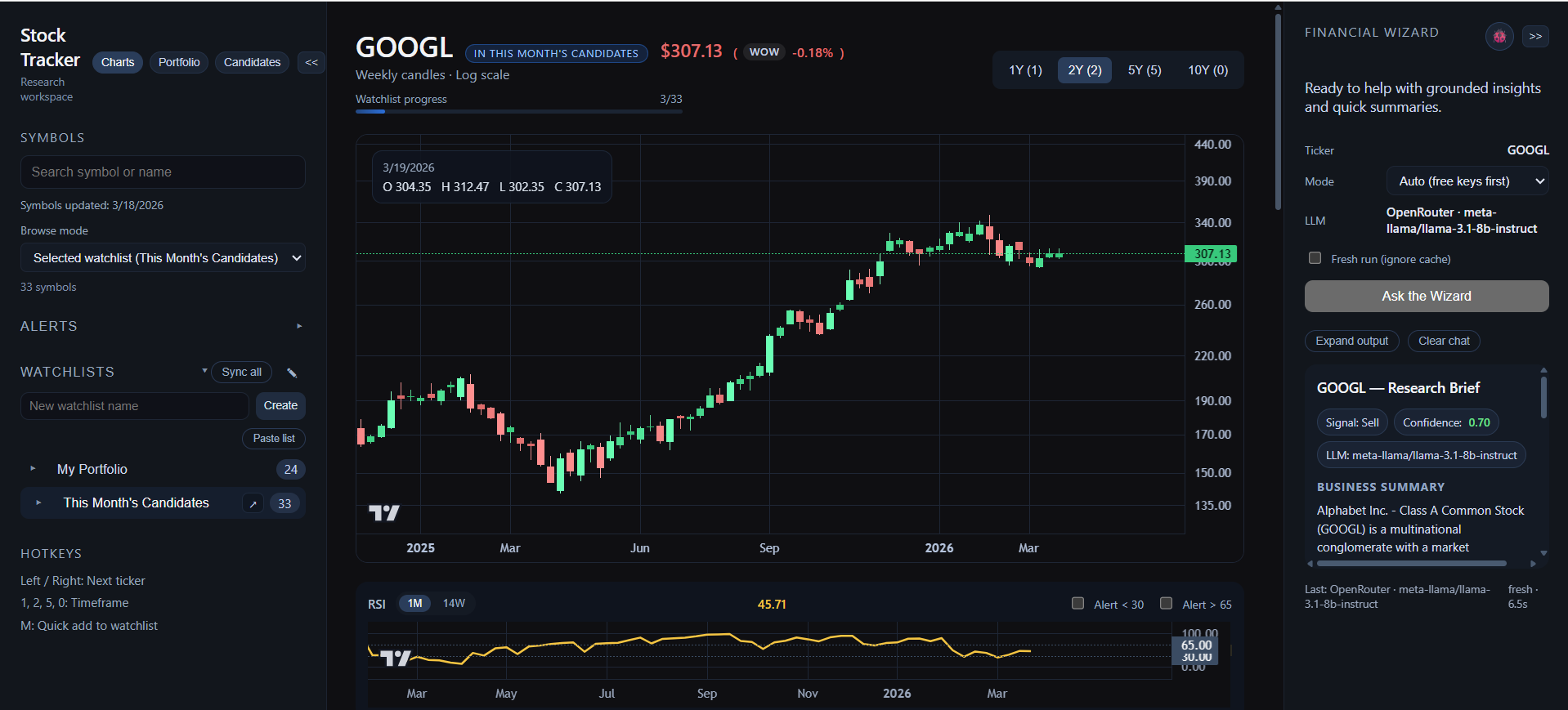The height and width of the screenshot is (710, 1568).
Task: Focus the Search symbol or name field
Action: click(x=163, y=172)
